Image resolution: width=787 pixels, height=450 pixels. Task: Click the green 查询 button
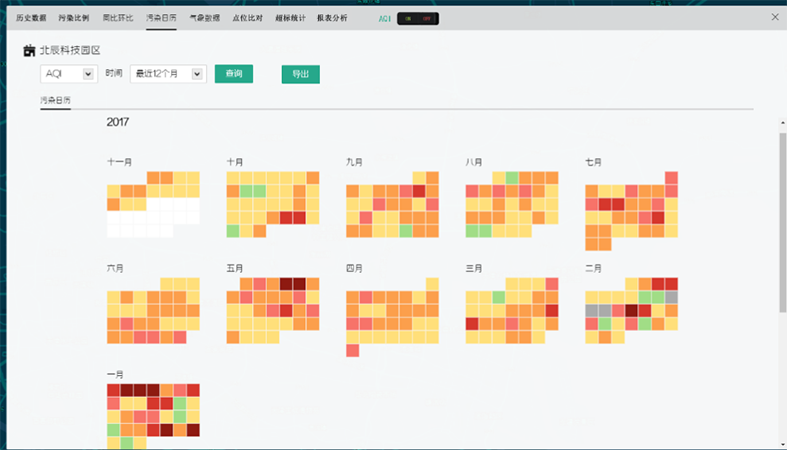point(234,74)
